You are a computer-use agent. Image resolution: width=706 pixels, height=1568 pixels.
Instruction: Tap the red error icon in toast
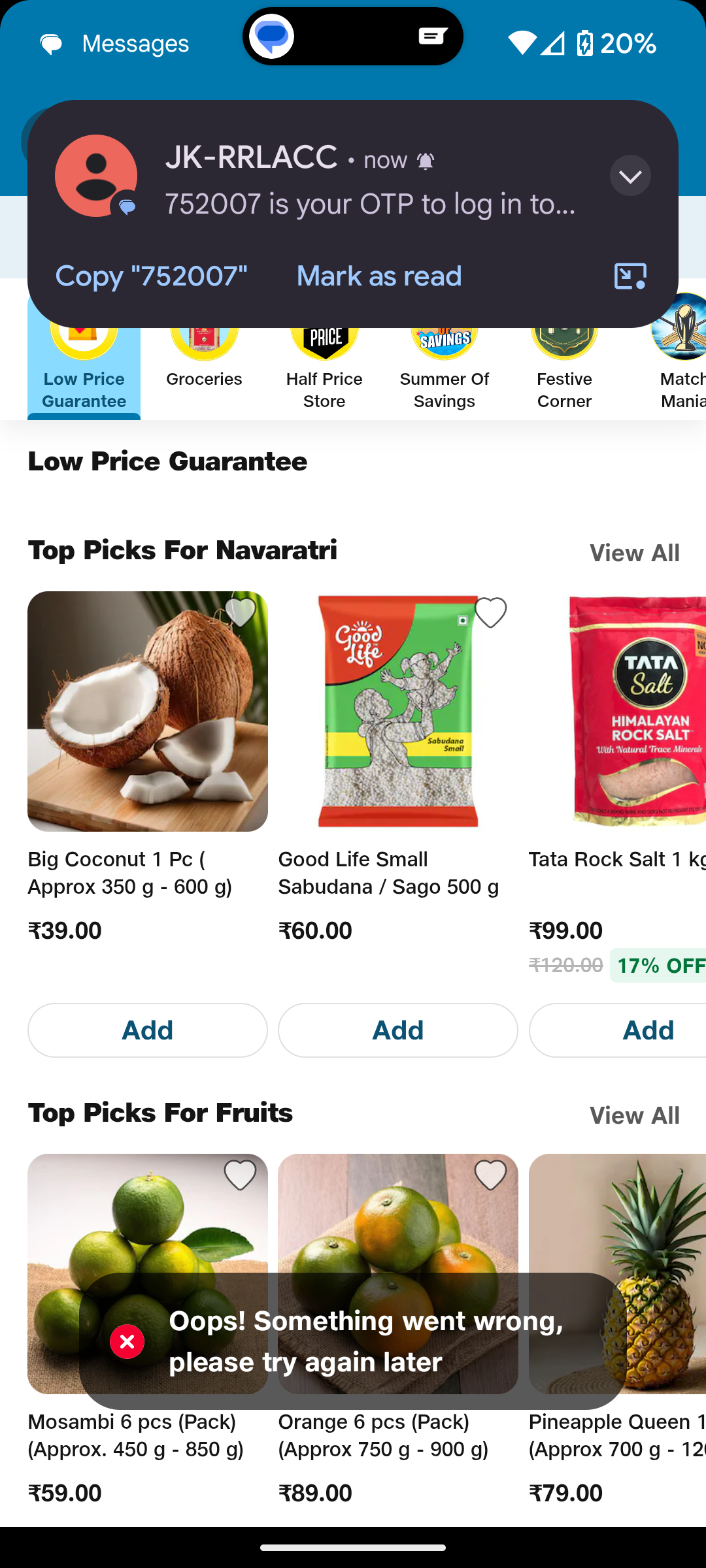127,1342
